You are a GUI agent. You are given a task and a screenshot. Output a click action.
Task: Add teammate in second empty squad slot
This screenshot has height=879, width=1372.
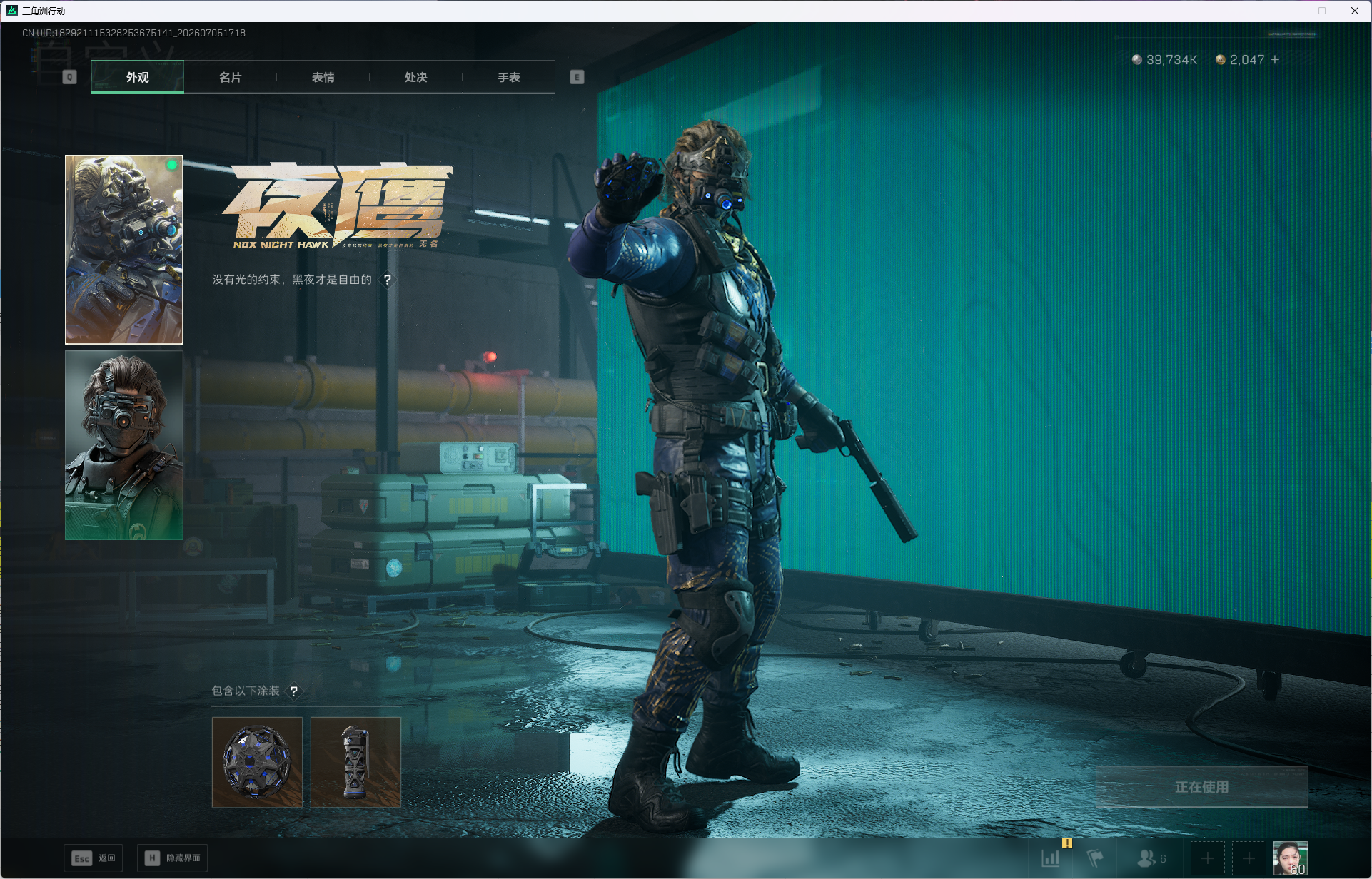click(1249, 858)
